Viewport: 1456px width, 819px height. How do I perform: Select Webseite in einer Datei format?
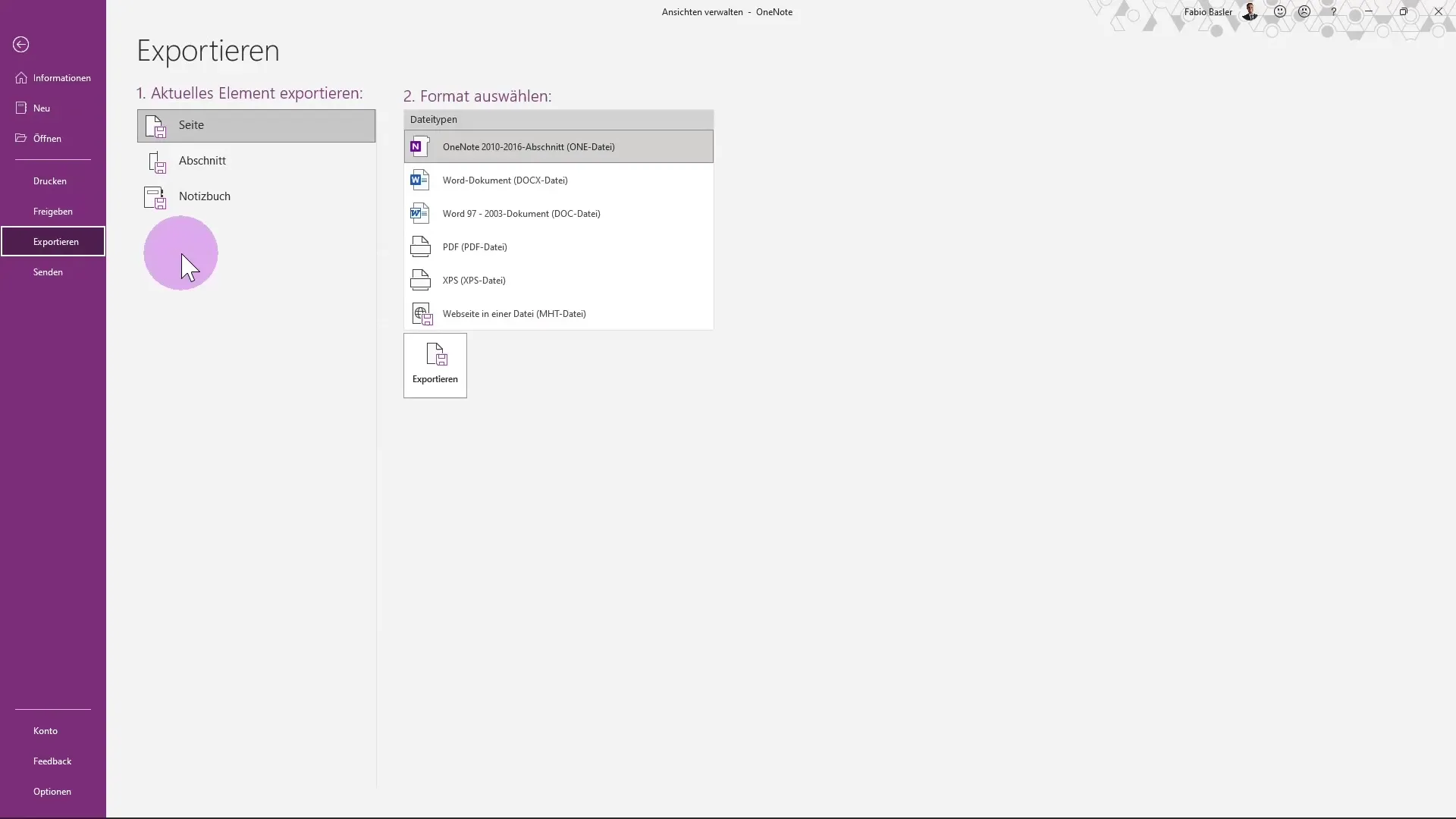559,314
